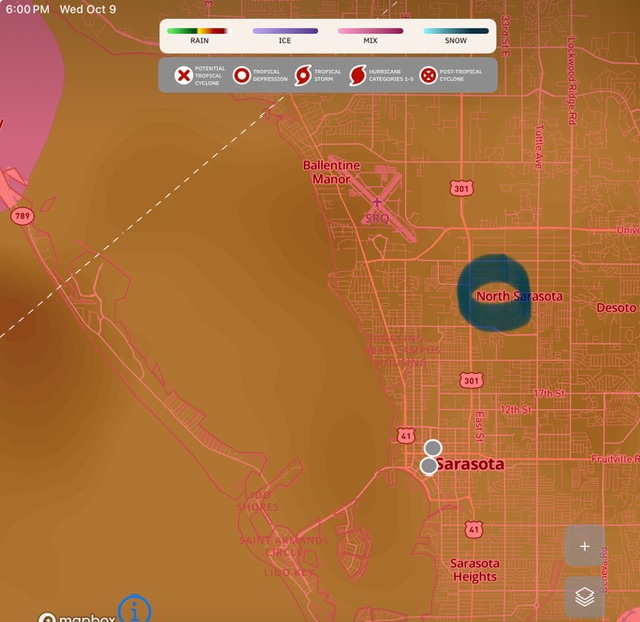Click the Hurricane Categories 1-5 icon
Viewport: 640px width, 622px height.
357,75
